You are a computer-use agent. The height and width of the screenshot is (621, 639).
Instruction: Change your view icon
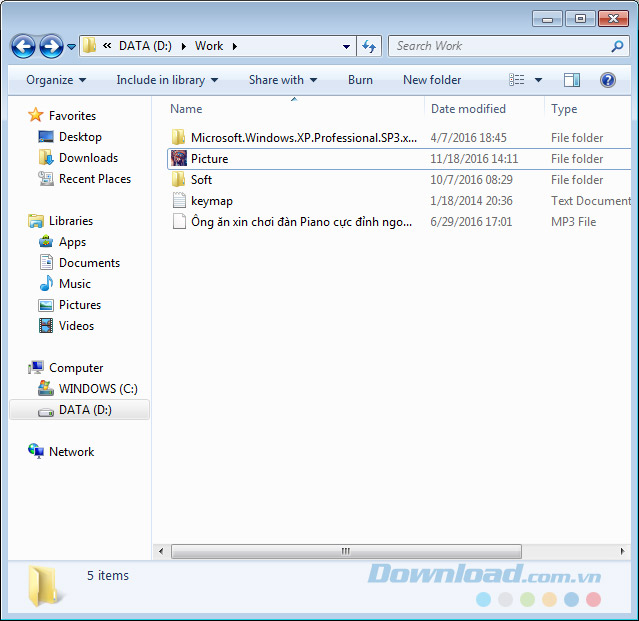(517, 80)
